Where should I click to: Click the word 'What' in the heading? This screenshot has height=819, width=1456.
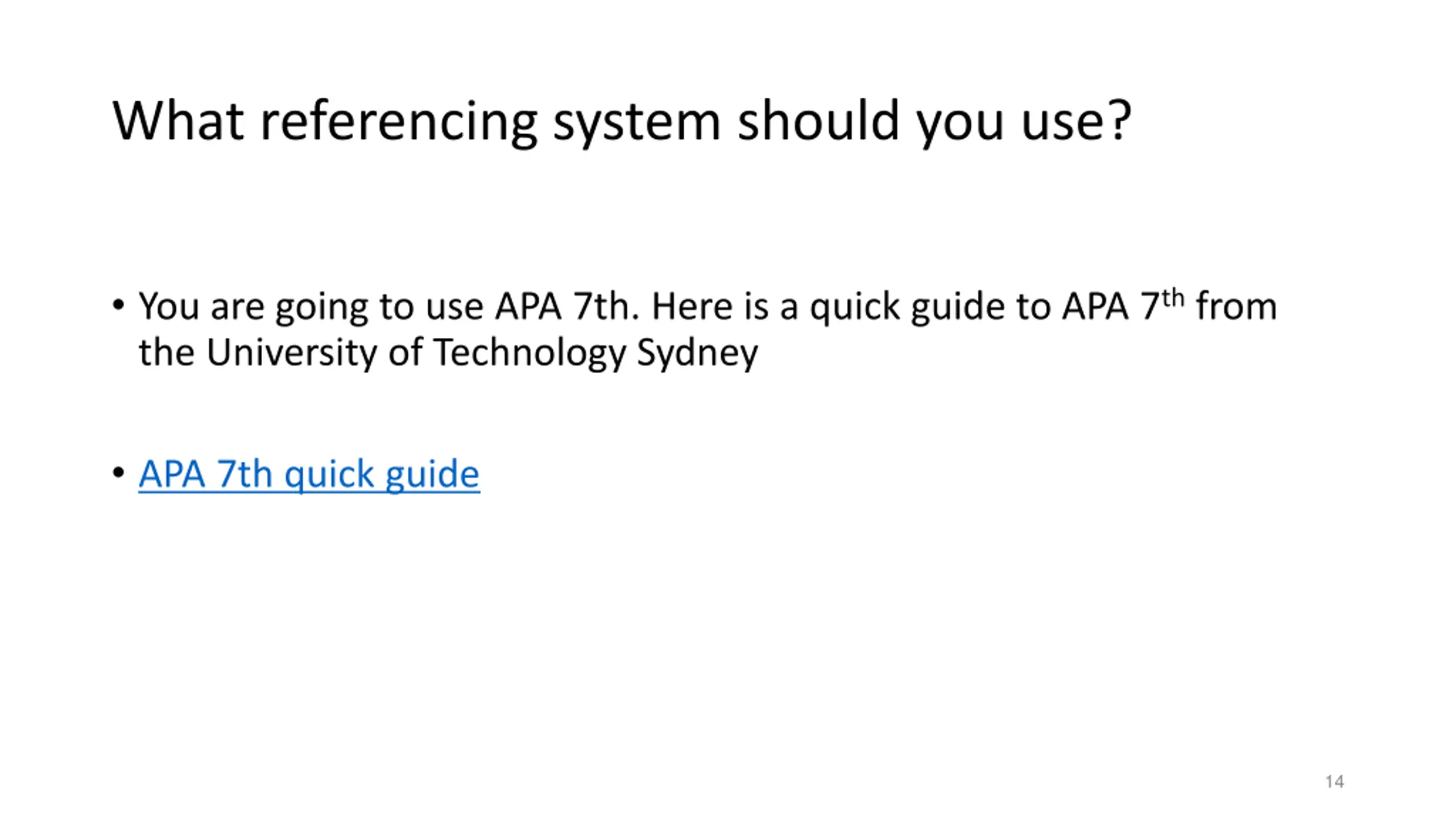178,121
